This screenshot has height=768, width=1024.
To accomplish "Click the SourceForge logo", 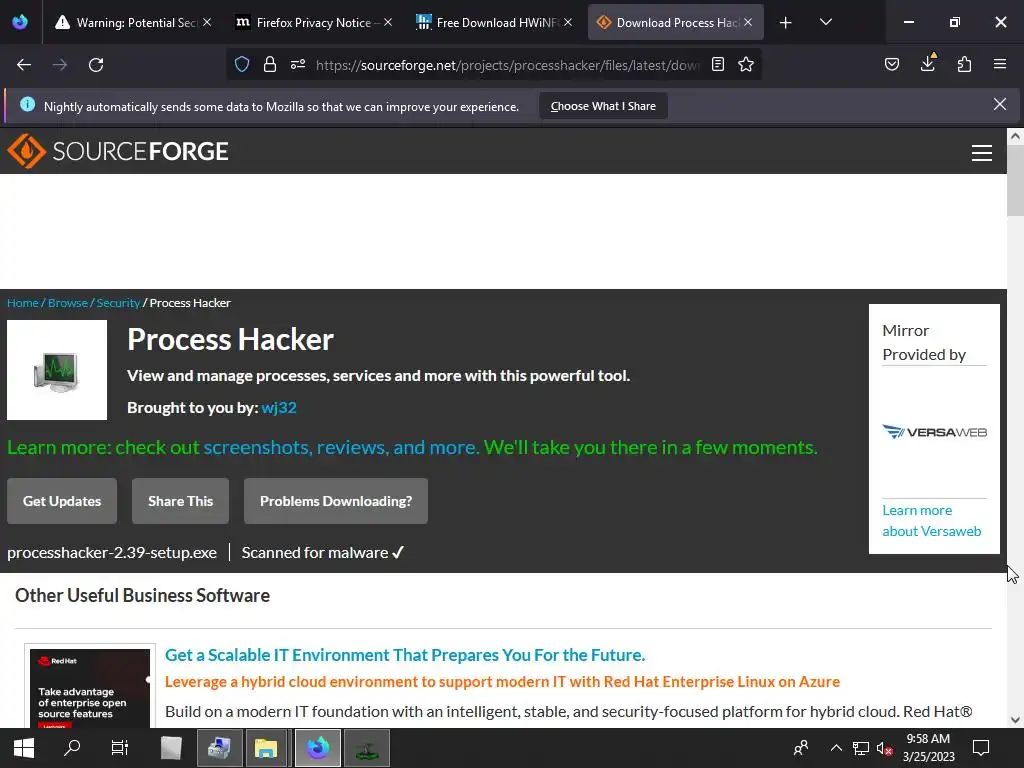I will (118, 151).
